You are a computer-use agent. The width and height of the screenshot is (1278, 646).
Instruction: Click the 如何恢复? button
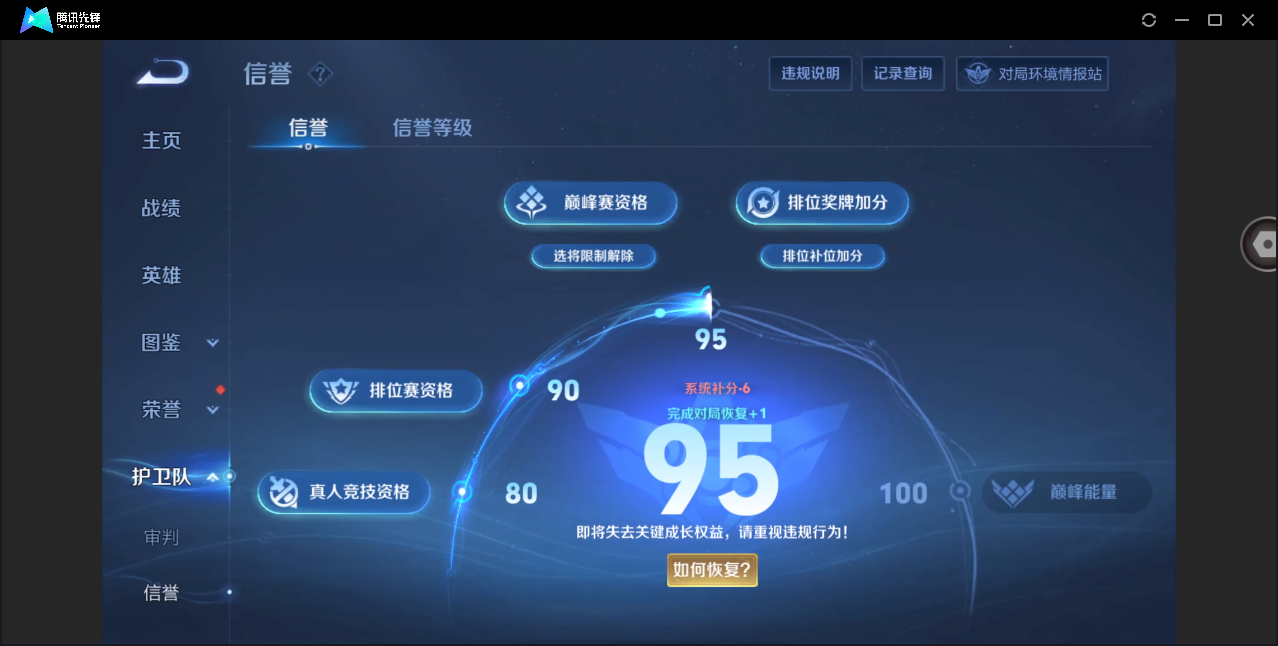point(712,570)
